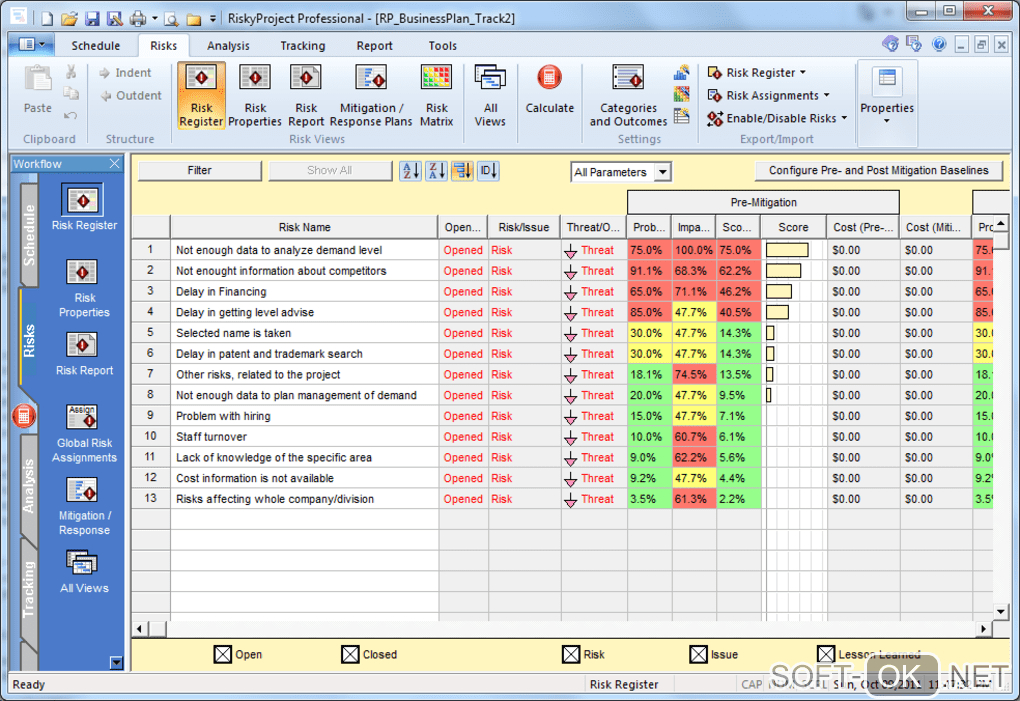Open Global Risk Assignments in sidebar

[84, 434]
